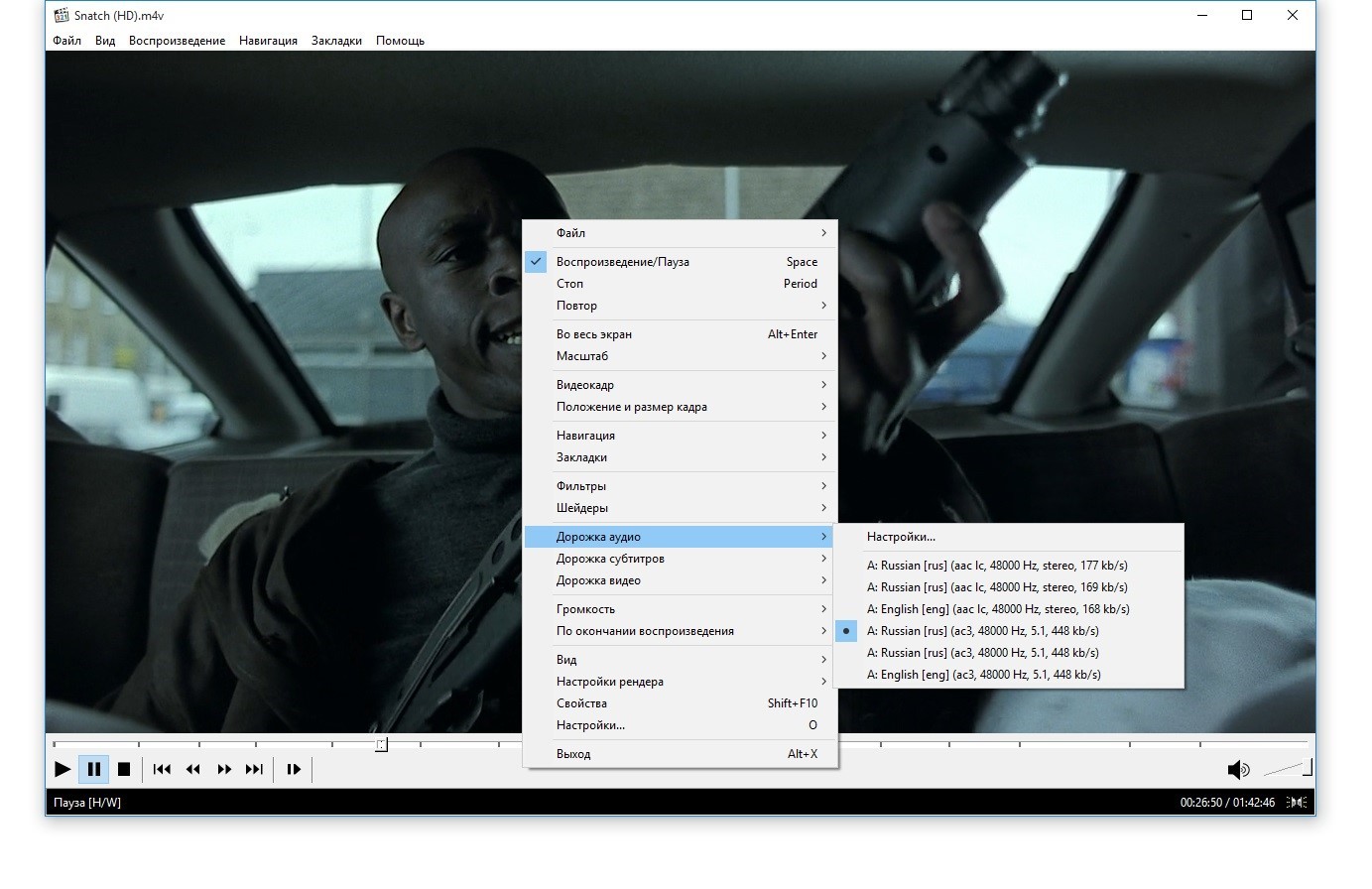
Task: Expand the Масштаб submenu
Action: (x=681, y=356)
